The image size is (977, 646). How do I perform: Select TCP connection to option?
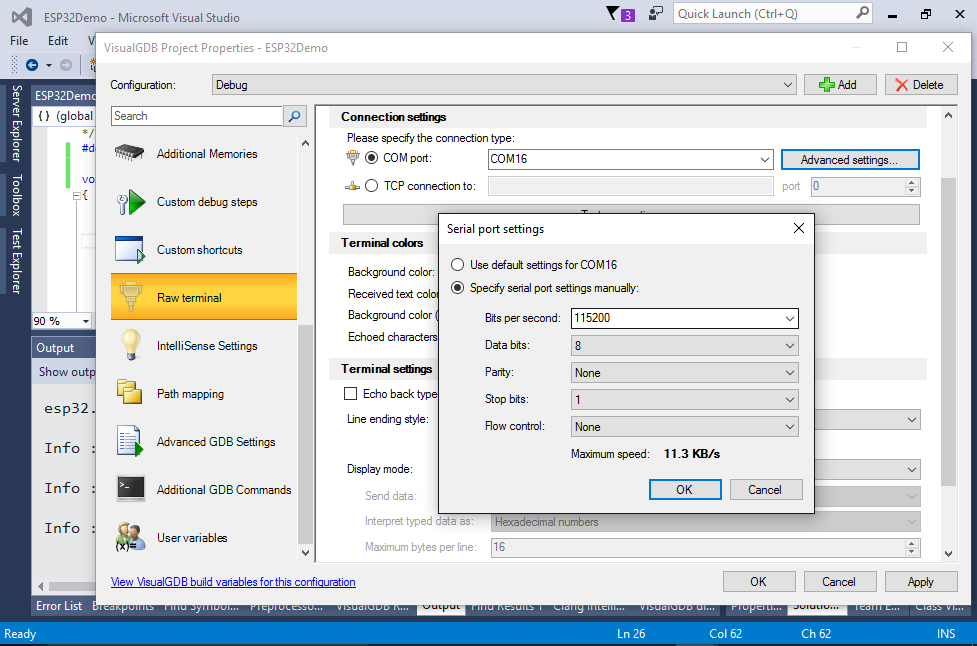coord(371,186)
